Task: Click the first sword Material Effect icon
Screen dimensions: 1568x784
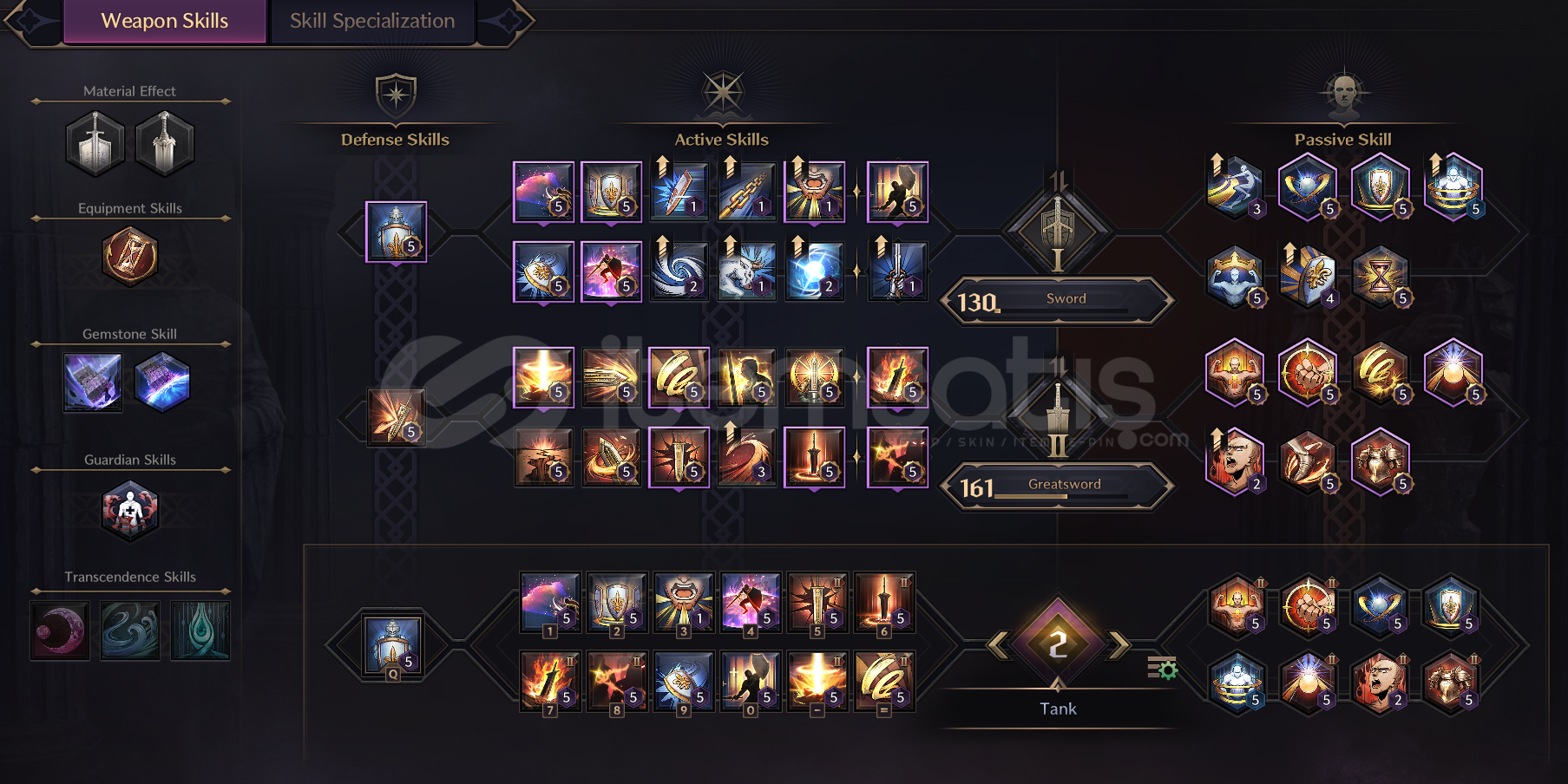Action: point(95,143)
